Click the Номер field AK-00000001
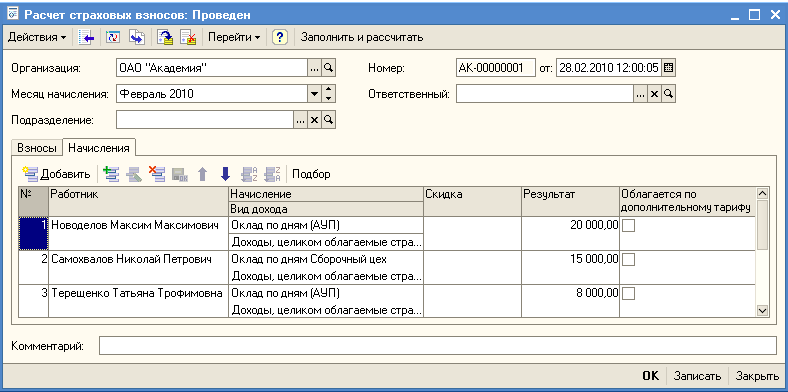Viewport: 788px width, 392px height. pyautogui.click(x=496, y=68)
